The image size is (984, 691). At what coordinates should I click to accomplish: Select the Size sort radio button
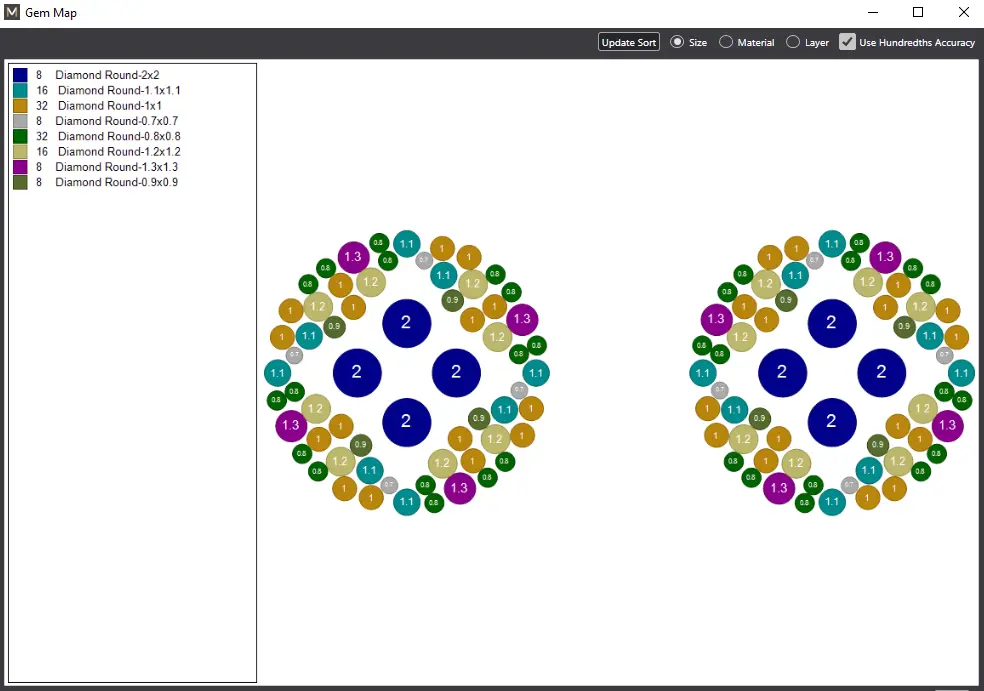click(677, 42)
